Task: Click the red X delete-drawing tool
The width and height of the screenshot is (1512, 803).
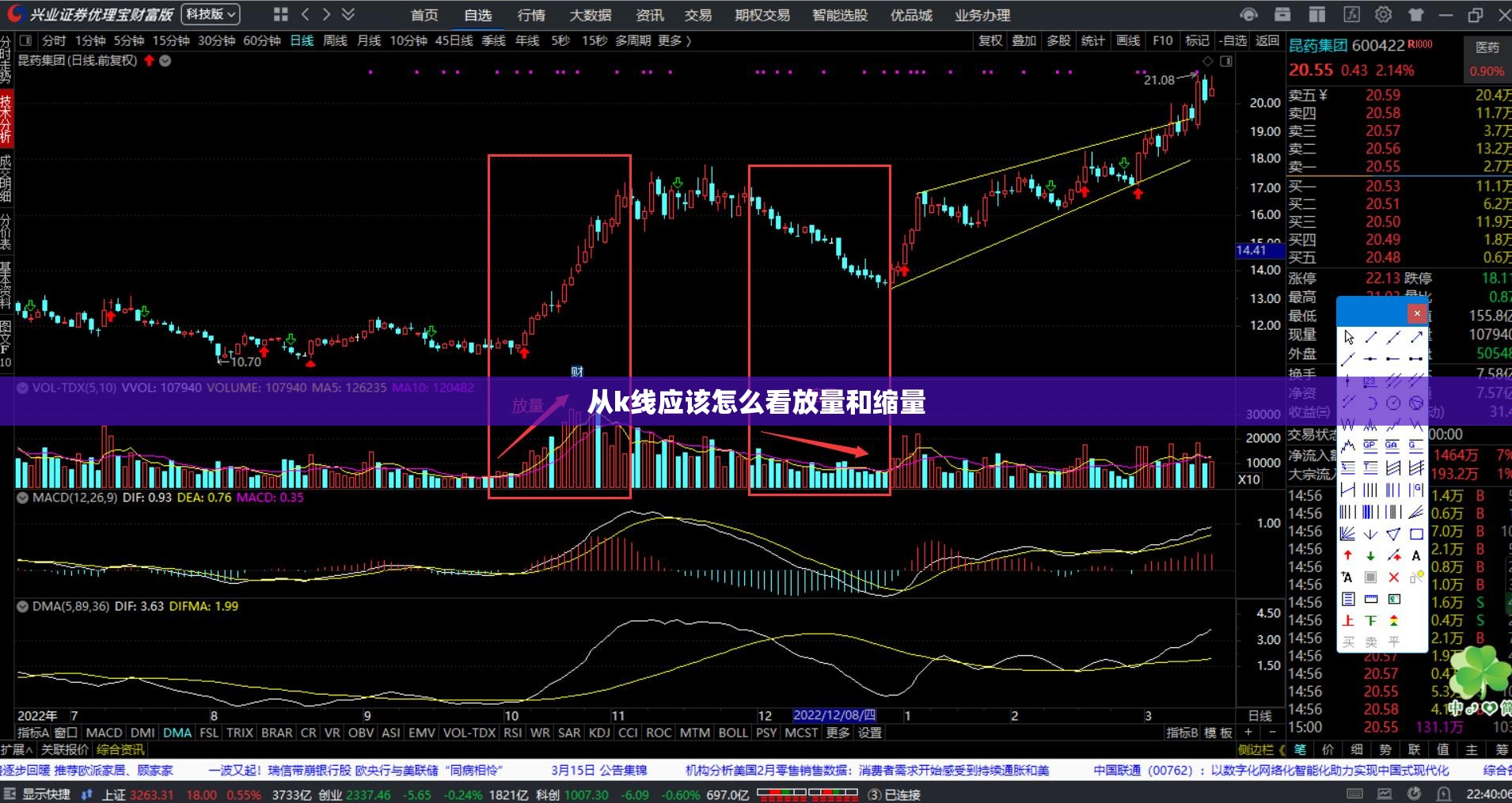Action: 1393,577
